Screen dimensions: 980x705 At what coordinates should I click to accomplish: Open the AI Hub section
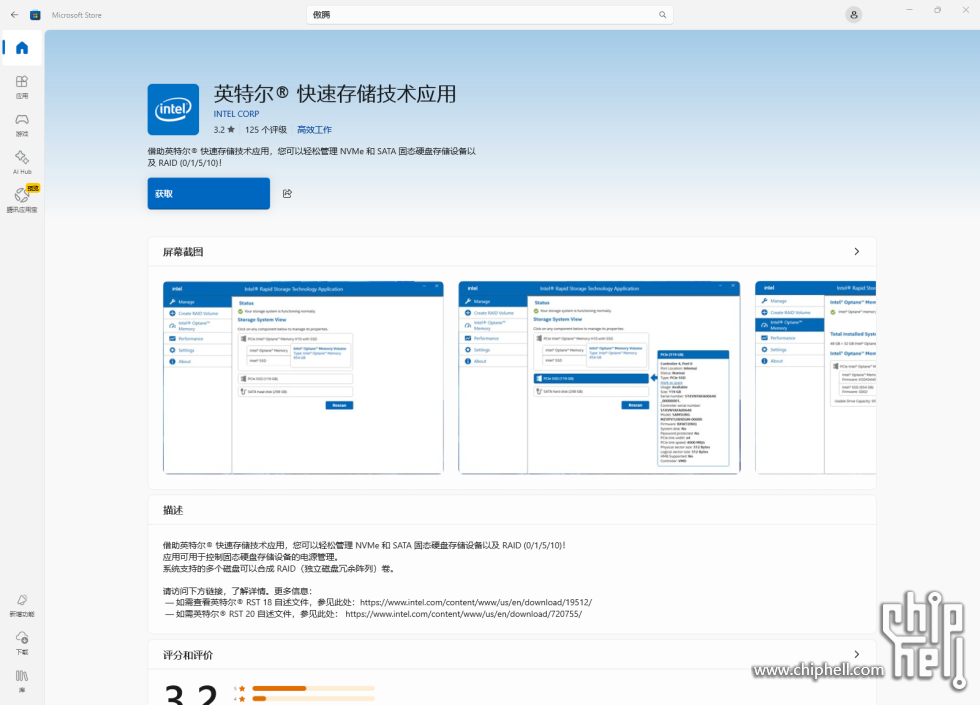pos(22,162)
